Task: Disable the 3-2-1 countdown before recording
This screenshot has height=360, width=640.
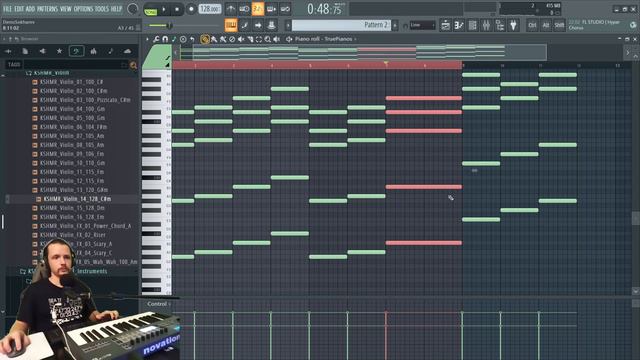Action: (258, 9)
